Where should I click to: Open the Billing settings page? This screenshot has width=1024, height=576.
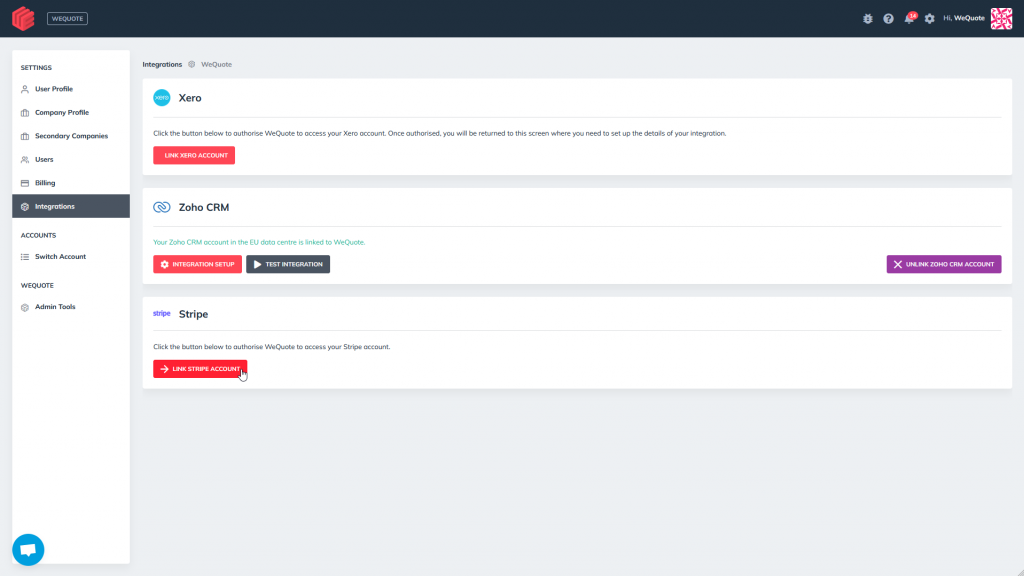45,183
